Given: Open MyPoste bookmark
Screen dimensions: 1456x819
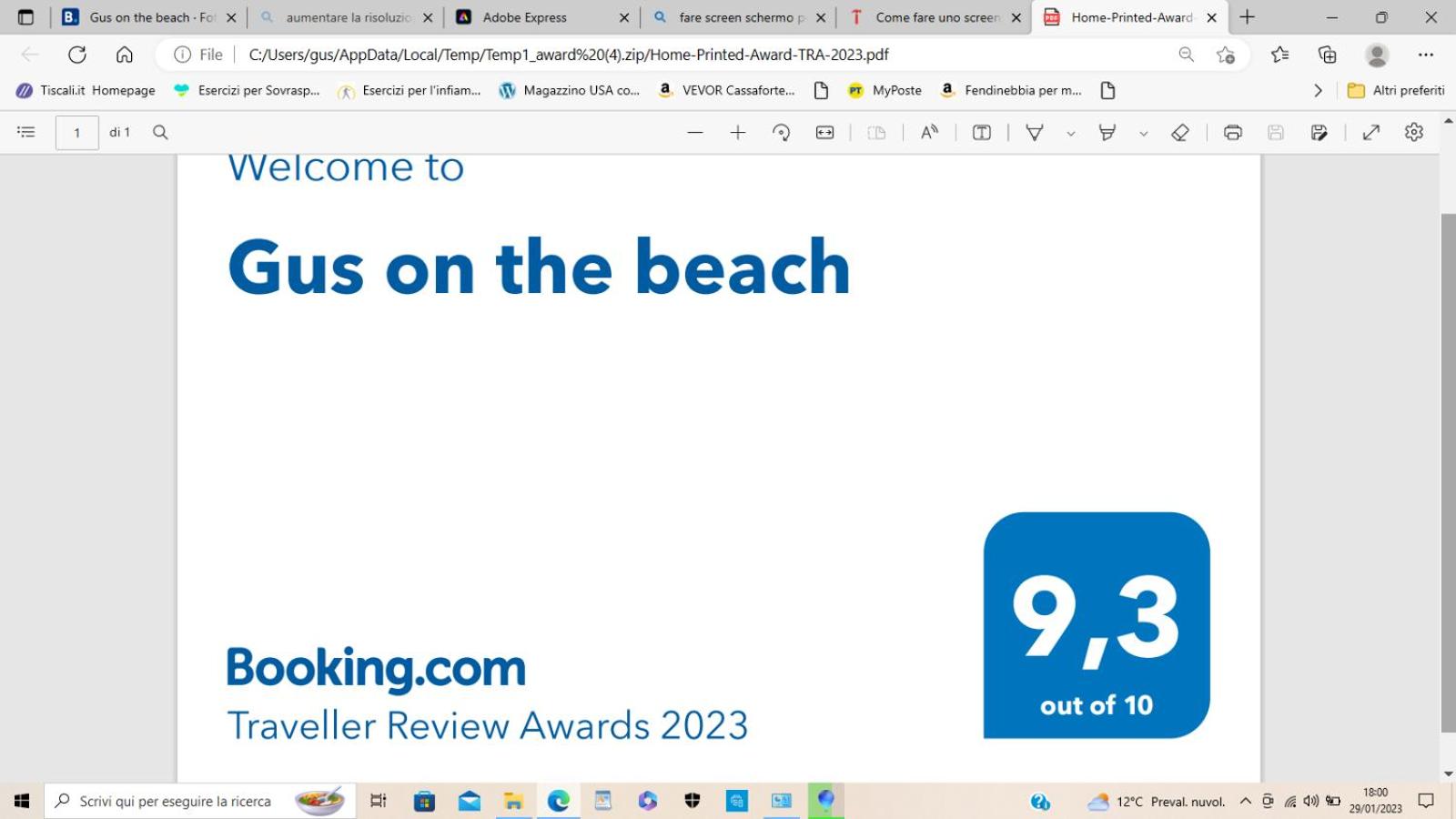Looking at the screenshot, I should tap(885, 90).
